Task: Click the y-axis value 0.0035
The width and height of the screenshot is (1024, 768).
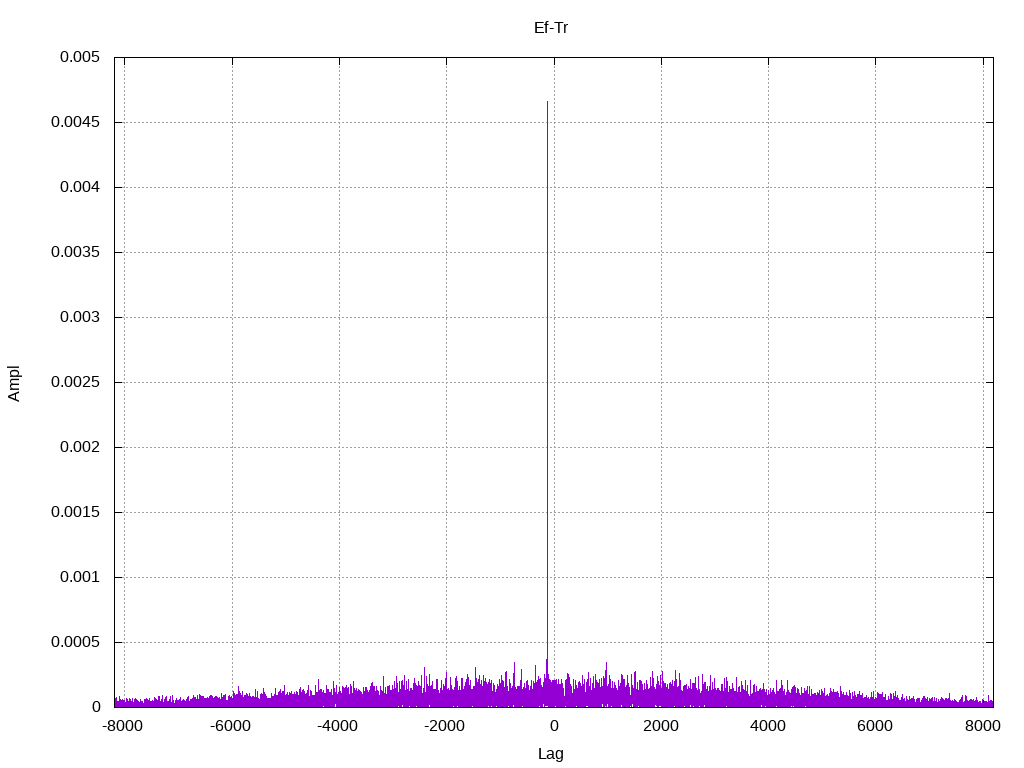Action: pyautogui.click(x=75, y=252)
